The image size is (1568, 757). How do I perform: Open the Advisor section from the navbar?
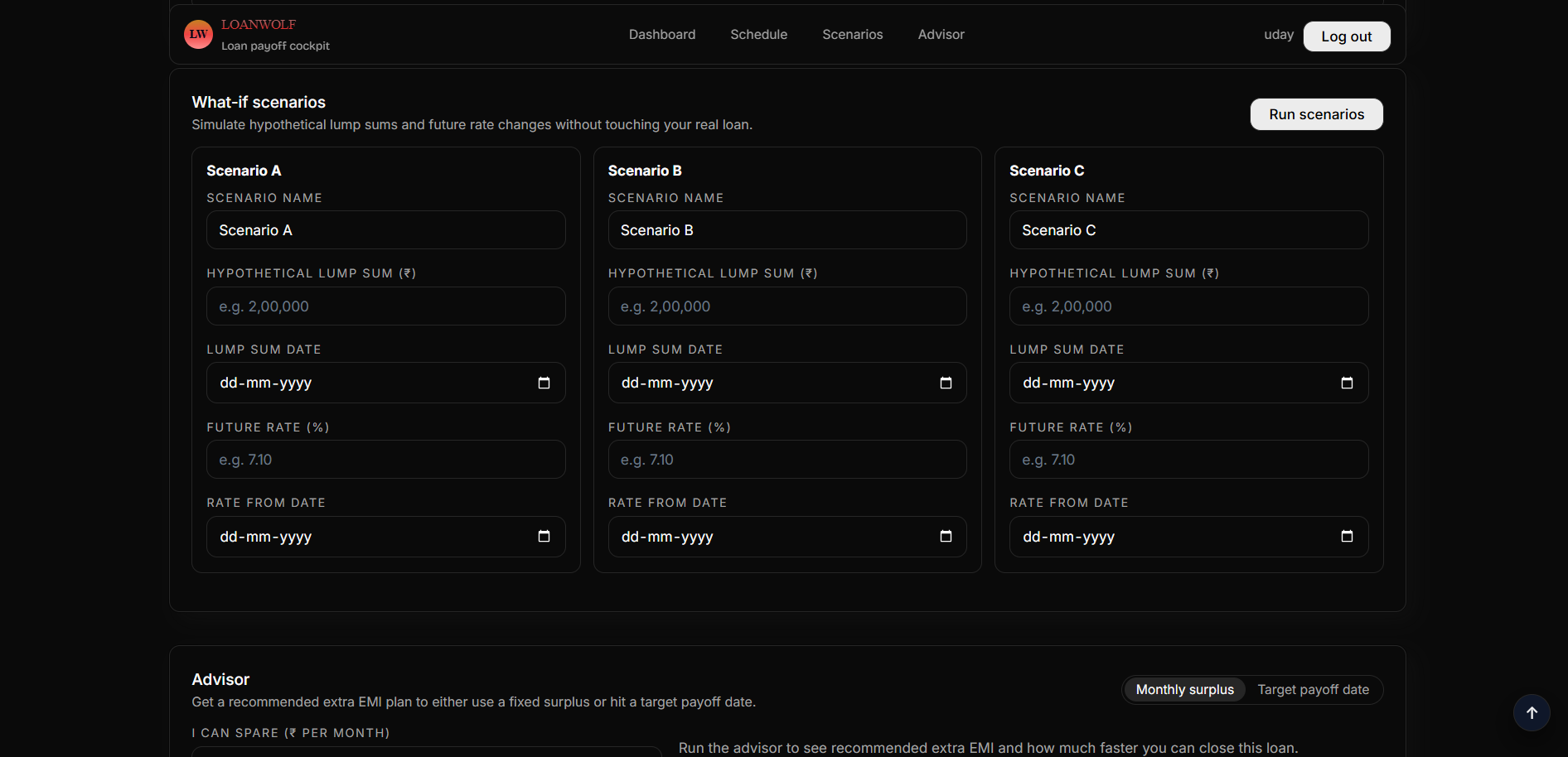coord(941,34)
